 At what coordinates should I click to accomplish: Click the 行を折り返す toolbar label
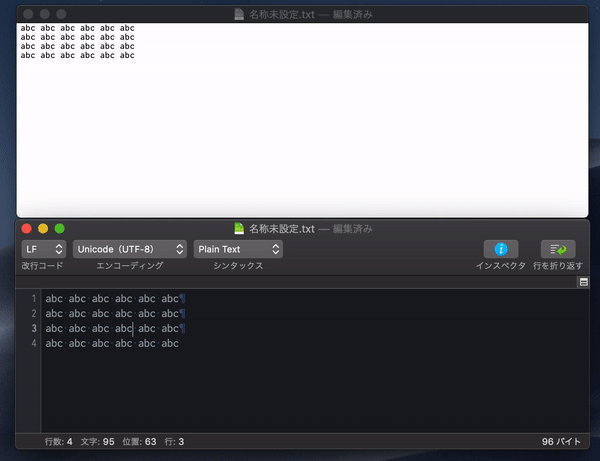558,266
